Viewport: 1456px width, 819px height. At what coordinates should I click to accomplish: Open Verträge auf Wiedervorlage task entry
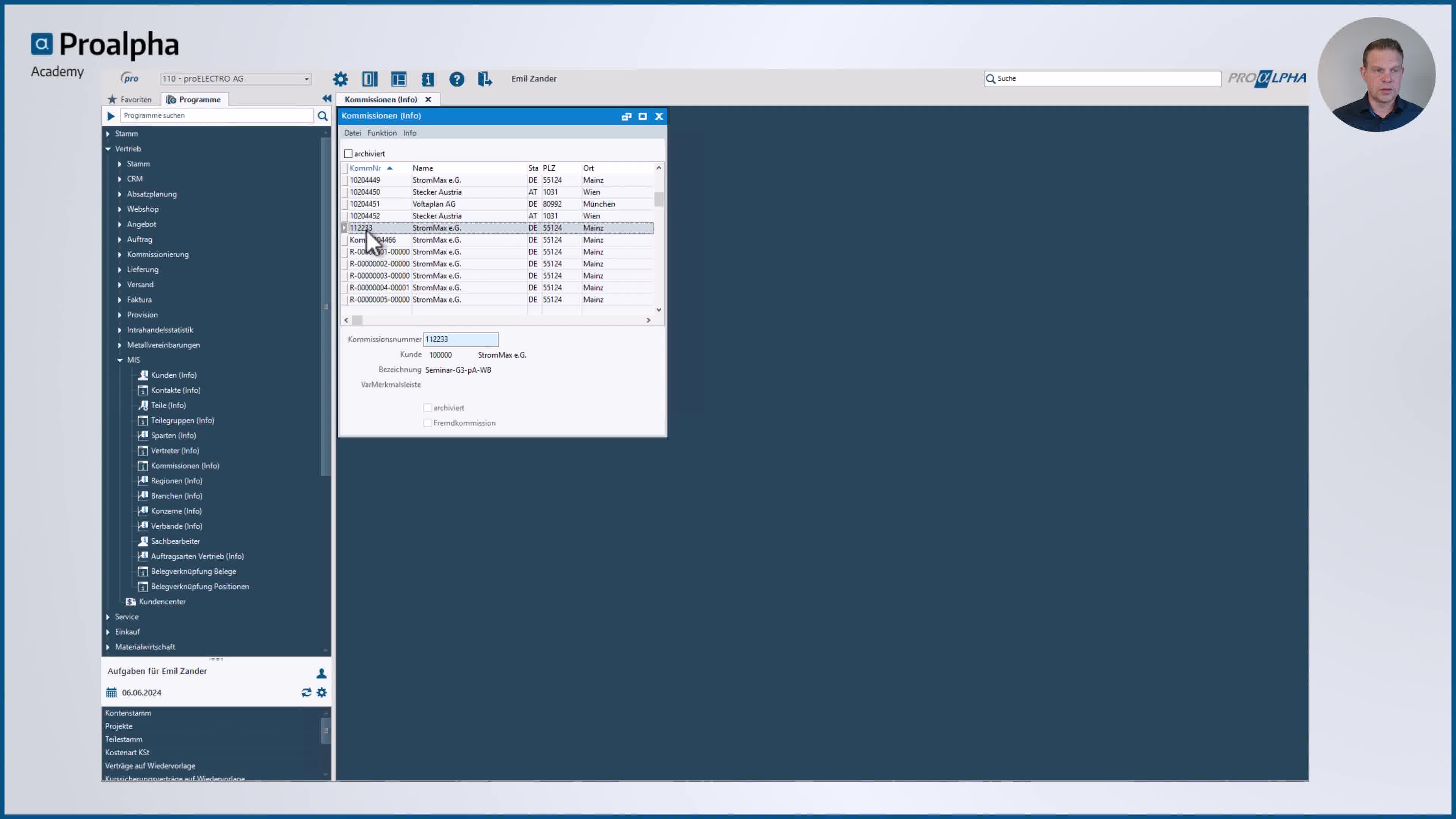(x=151, y=766)
